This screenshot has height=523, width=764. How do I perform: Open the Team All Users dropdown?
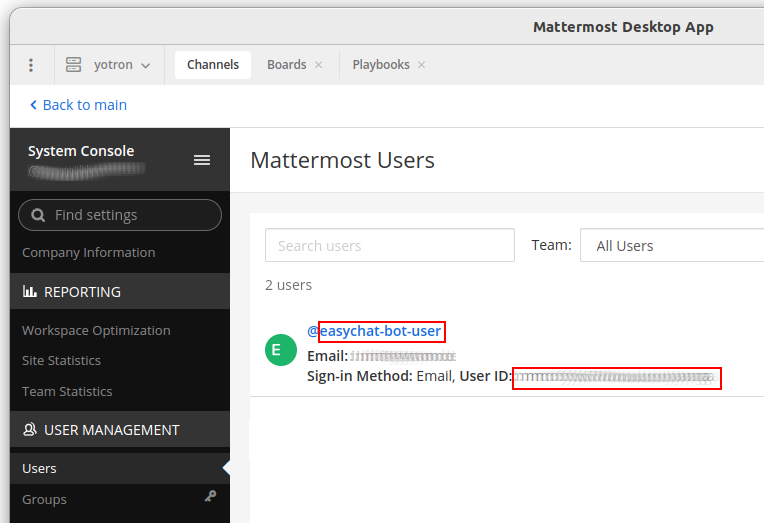[672, 245]
